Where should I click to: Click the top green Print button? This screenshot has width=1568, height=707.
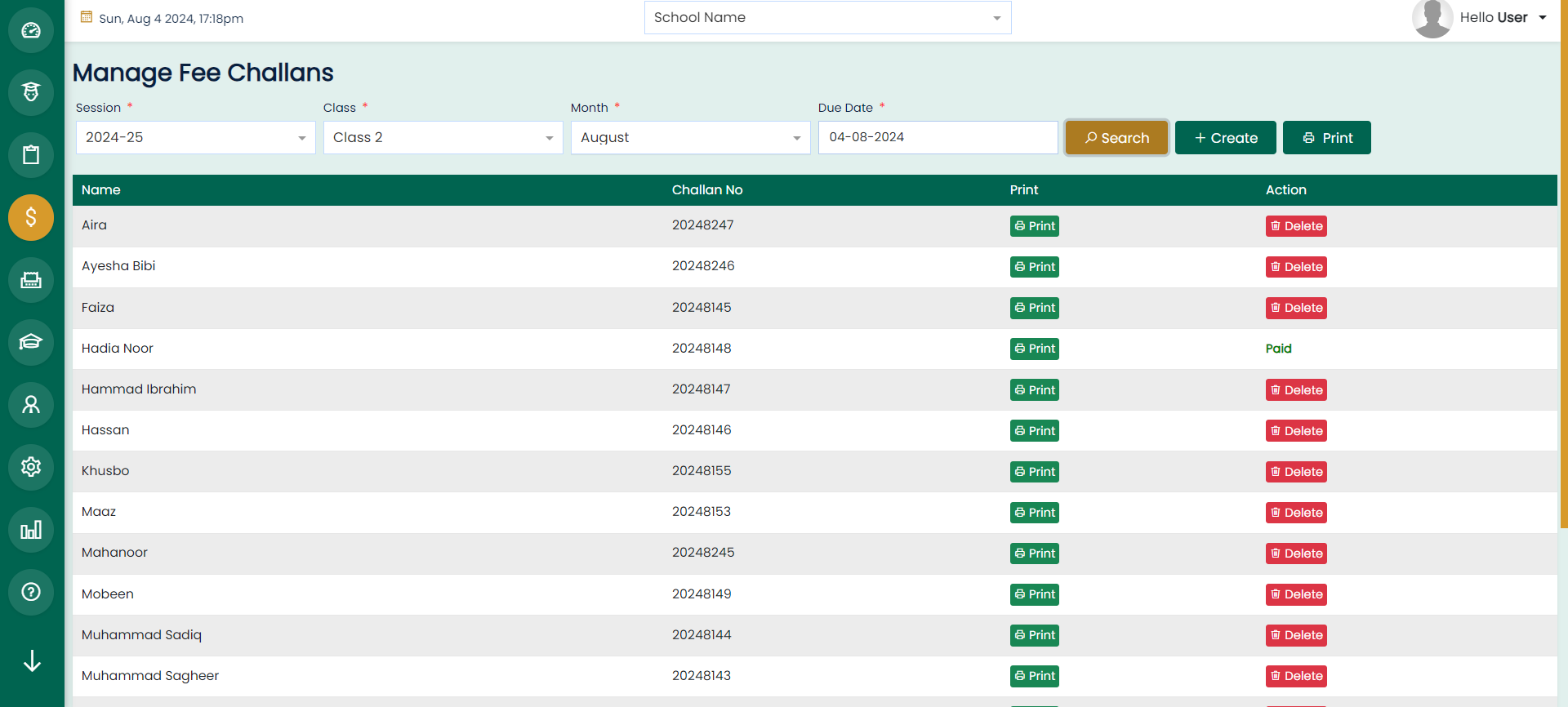tap(1326, 138)
